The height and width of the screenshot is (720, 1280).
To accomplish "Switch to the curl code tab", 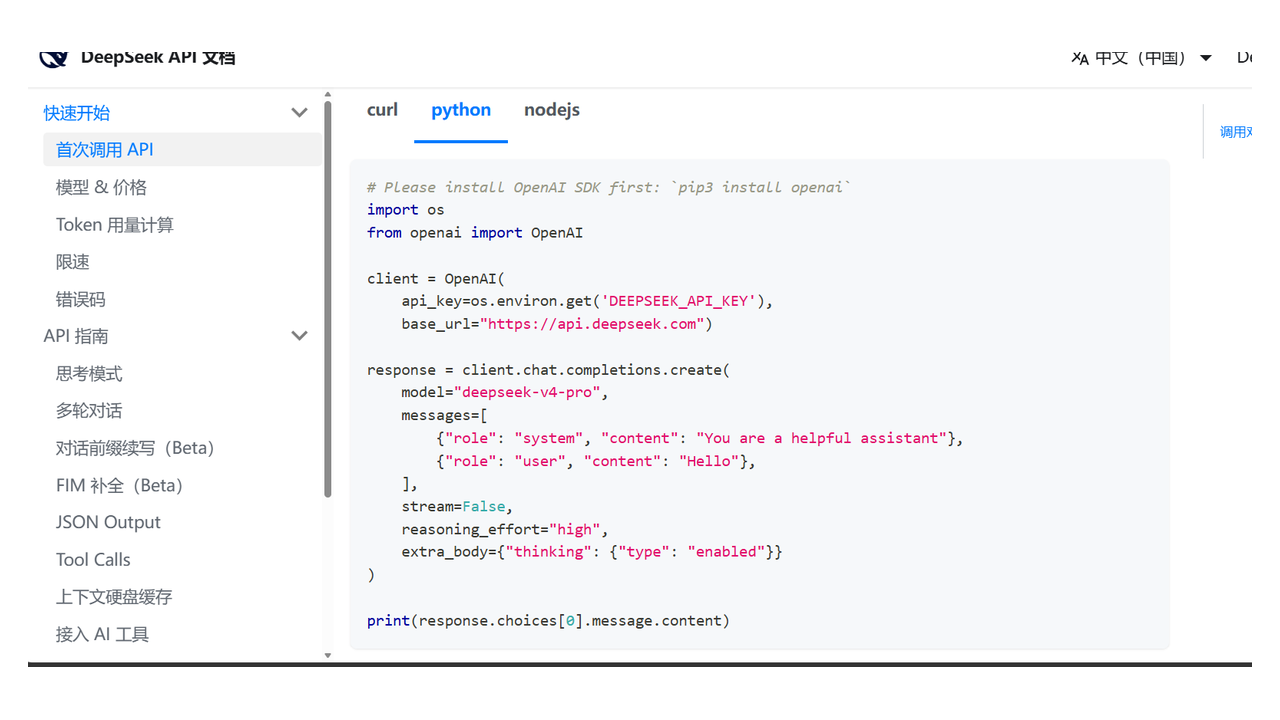I will tap(382, 110).
